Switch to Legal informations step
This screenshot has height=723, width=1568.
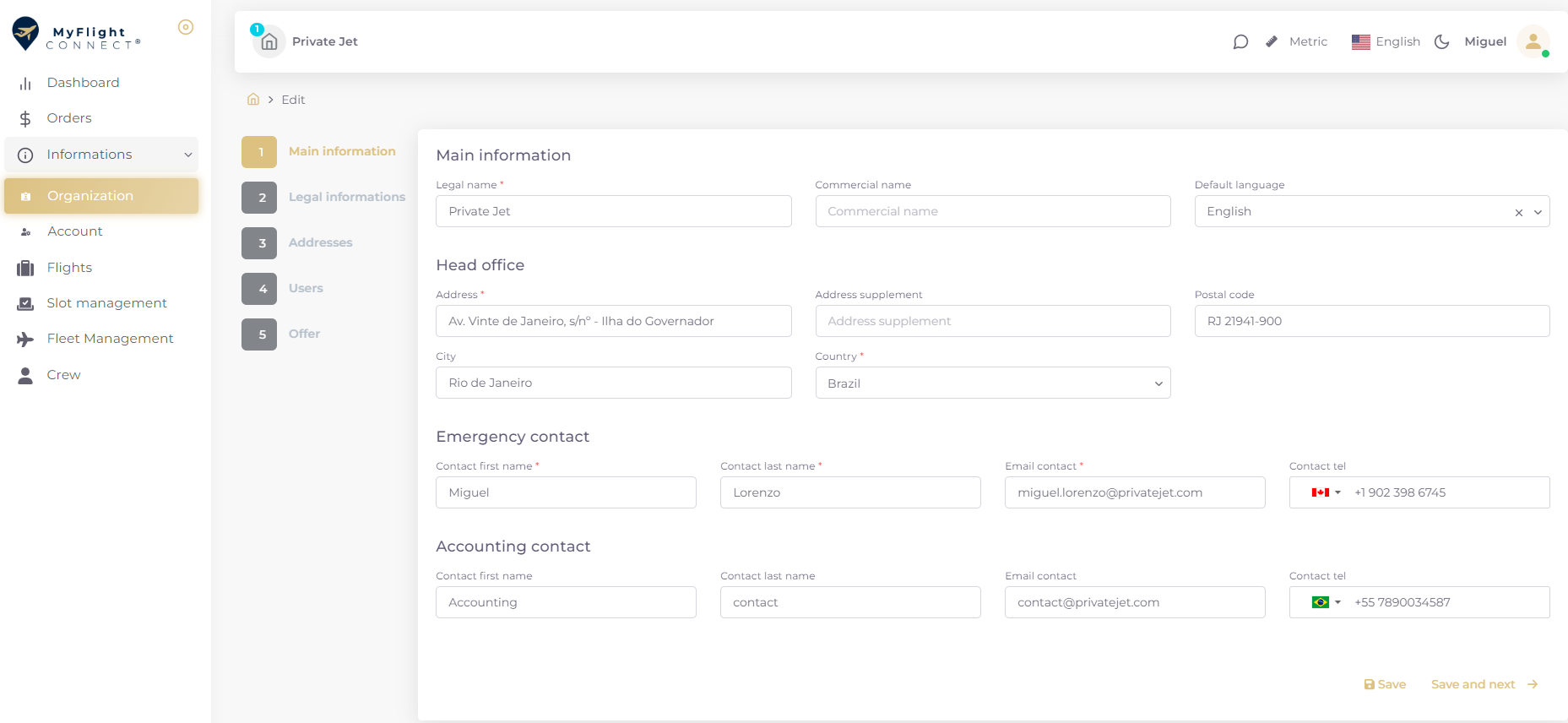tap(346, 197)
